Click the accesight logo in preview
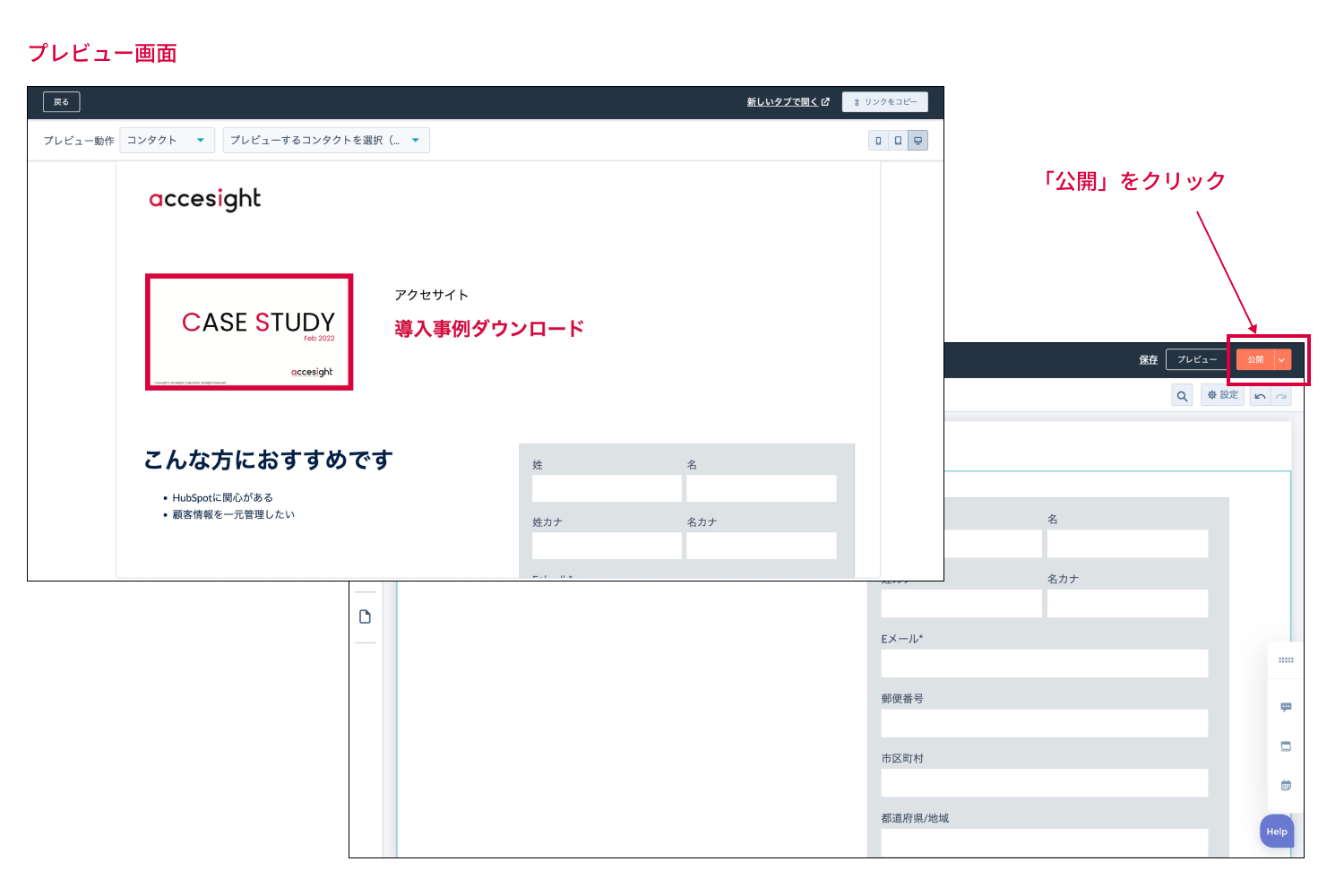The image size is (1344, 896). coord(205,199)
